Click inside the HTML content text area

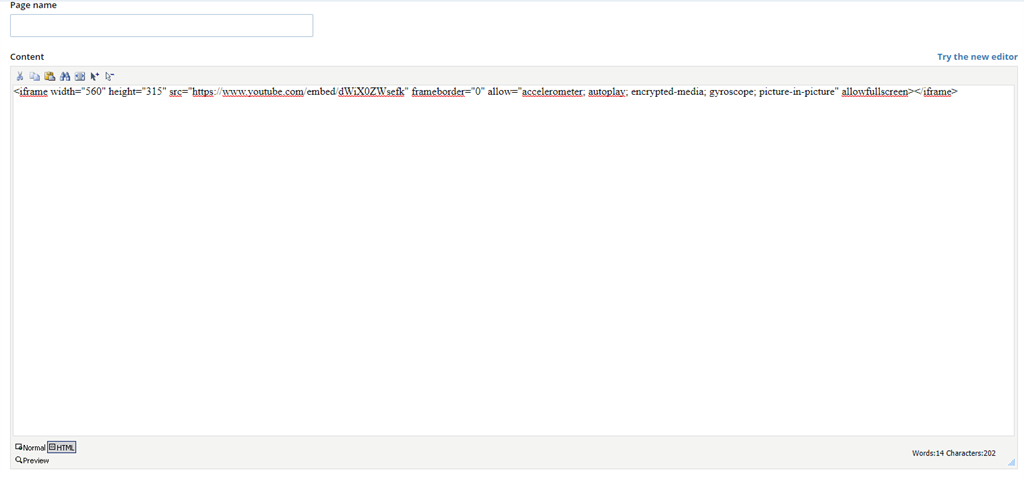(512, 261)
